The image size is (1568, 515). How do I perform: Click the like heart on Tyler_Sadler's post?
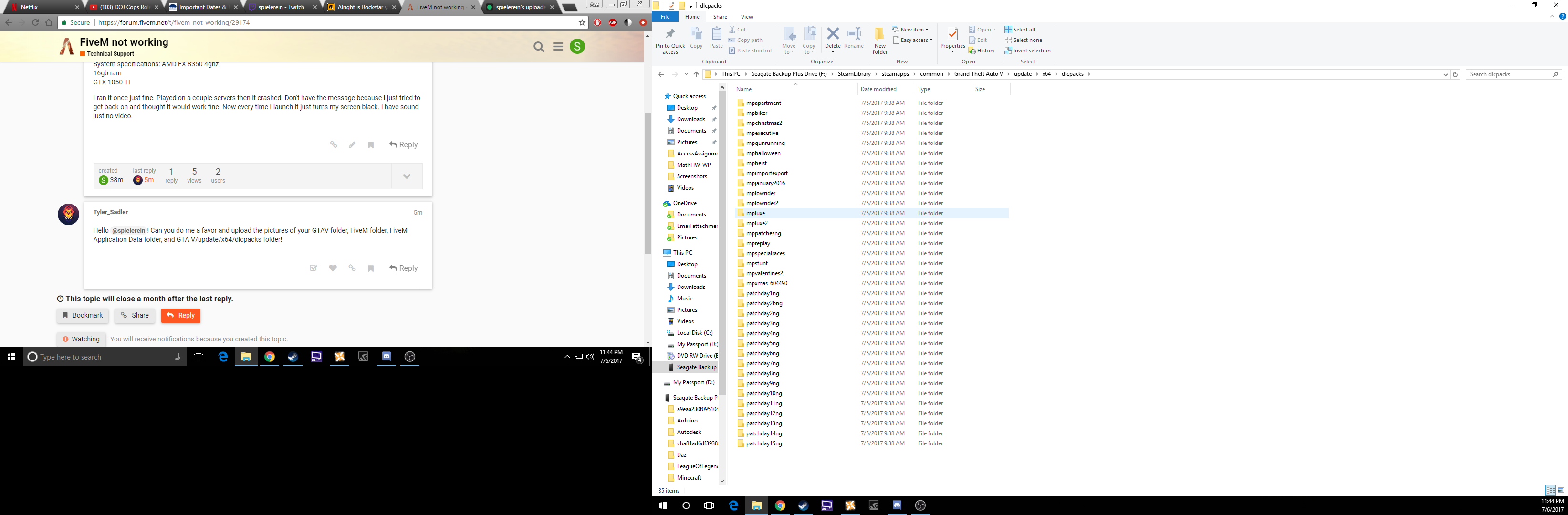[333, 268]
